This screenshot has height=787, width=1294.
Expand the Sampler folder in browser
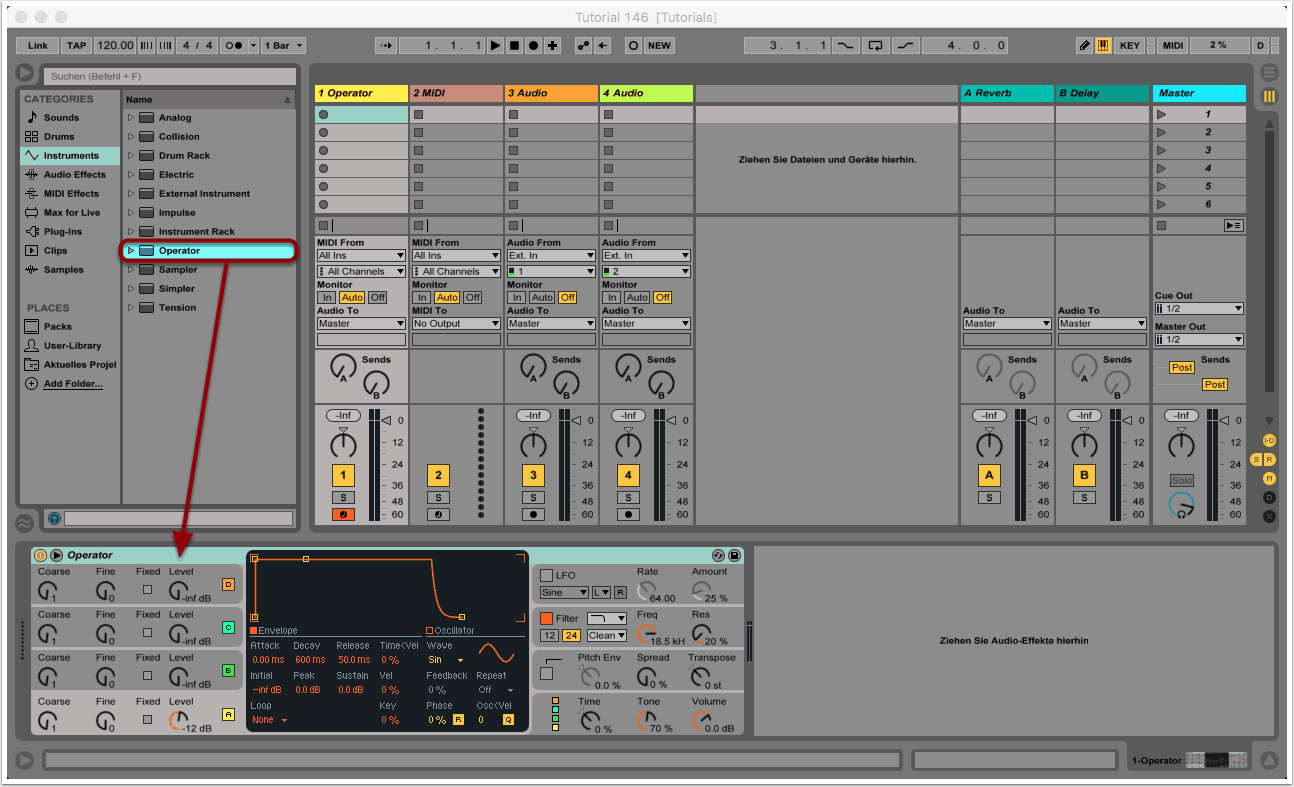(x=130, y=270)
